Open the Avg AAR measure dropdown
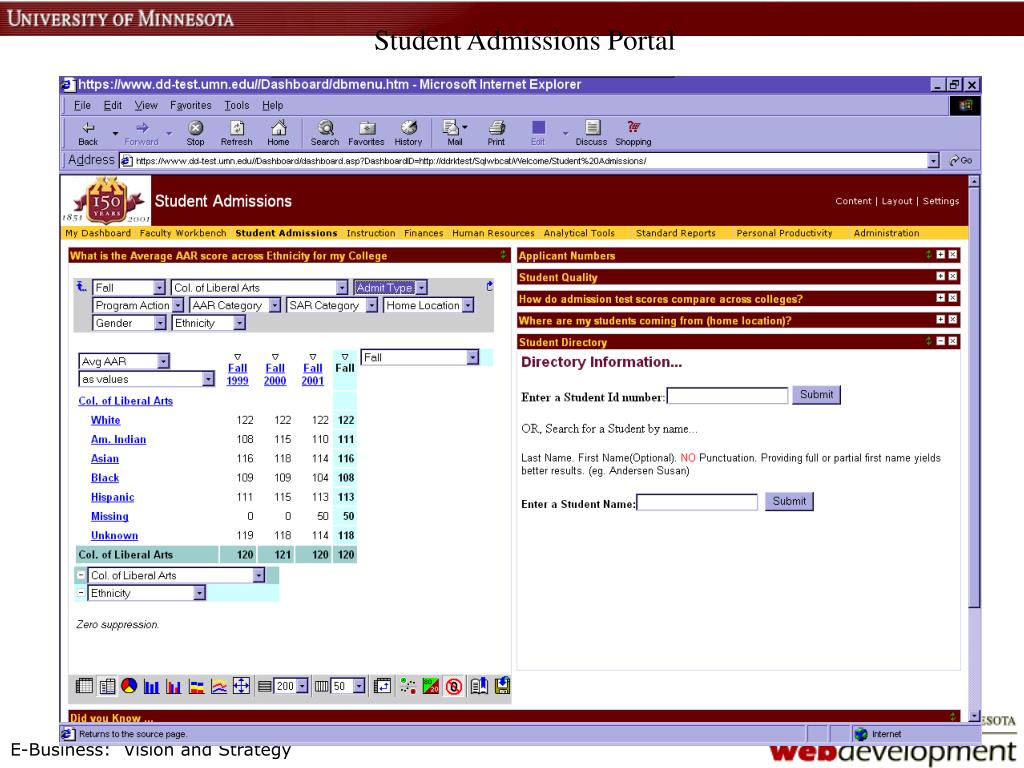 (x=124, y=361)
